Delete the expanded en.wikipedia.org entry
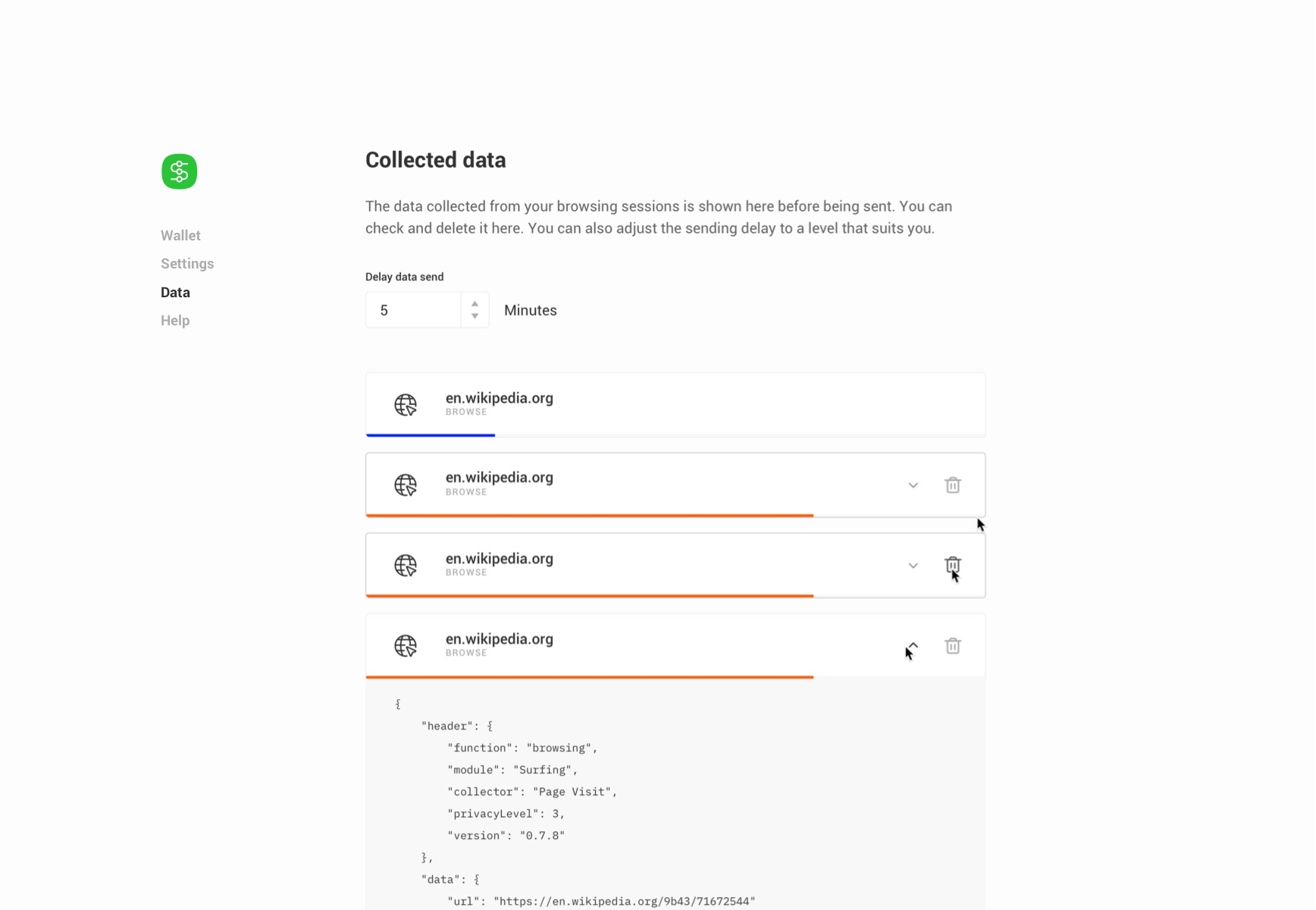The image size is (1316, 910). point(953,645)
